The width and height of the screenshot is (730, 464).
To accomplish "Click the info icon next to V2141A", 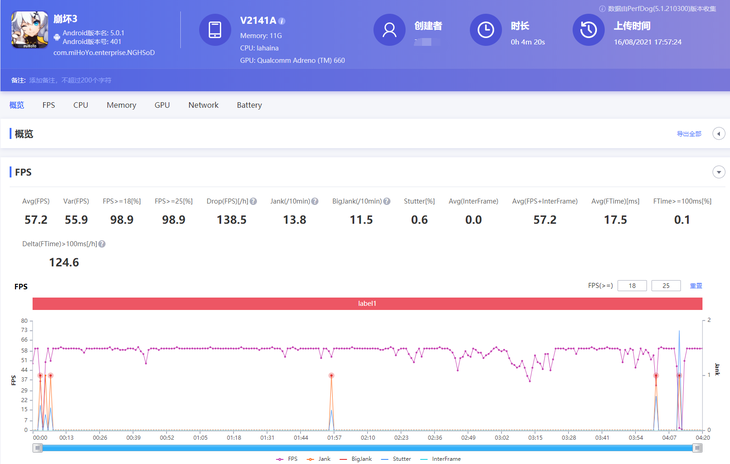I will click(x=282, y=21).
